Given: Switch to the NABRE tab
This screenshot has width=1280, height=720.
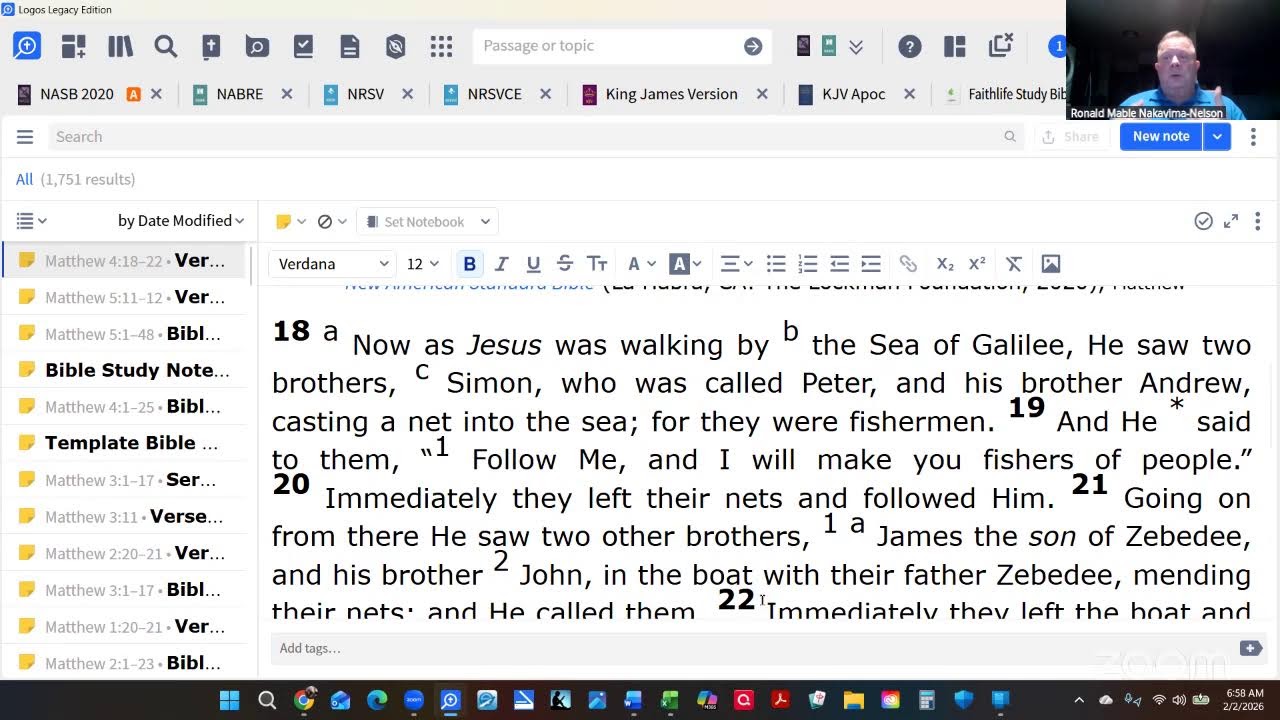Looking at the screenshot, I should (239, 94).
